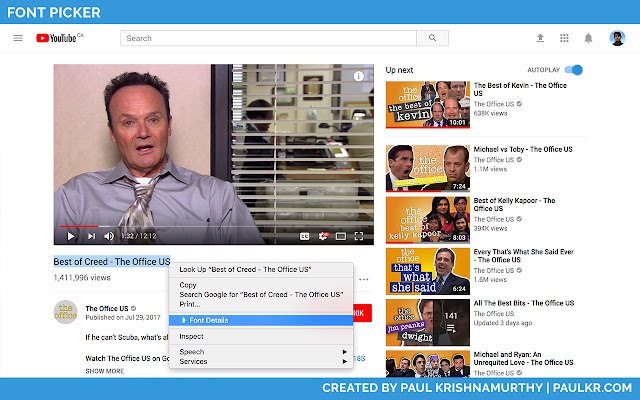Open "Every That's What She Said Ever" title
This screenshot has width=640, height=400.
click(x=524, y=256)
